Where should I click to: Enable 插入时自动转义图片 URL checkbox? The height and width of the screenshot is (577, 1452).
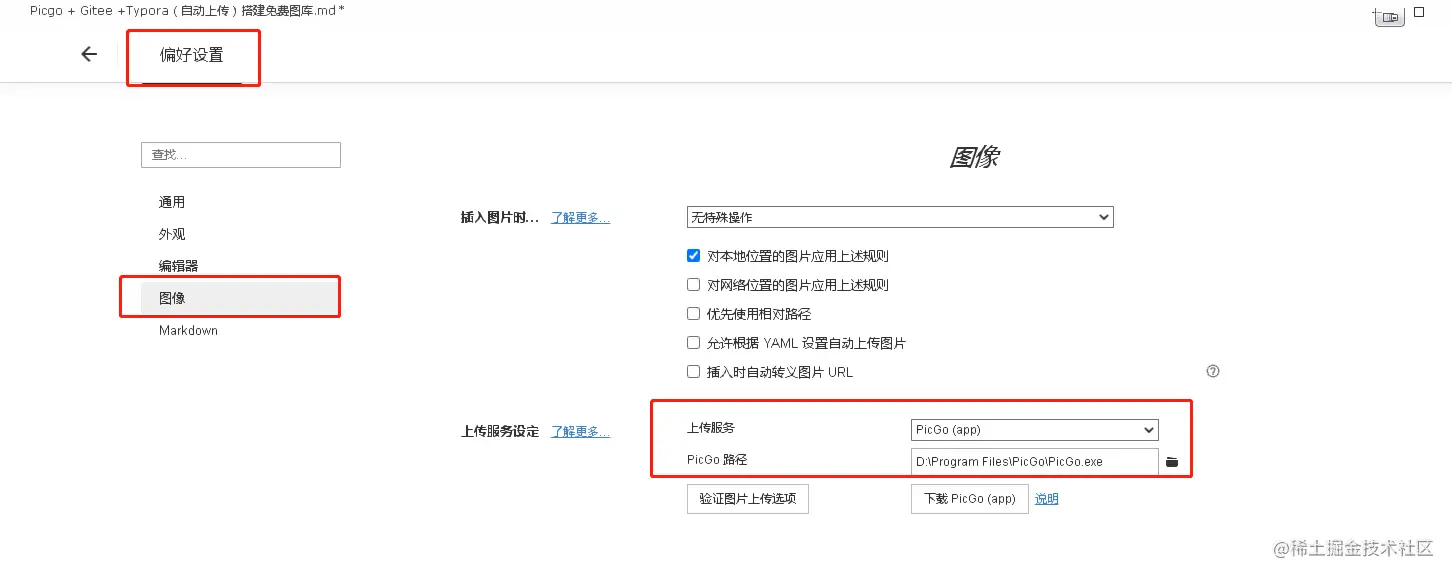[x=694, y=372]
